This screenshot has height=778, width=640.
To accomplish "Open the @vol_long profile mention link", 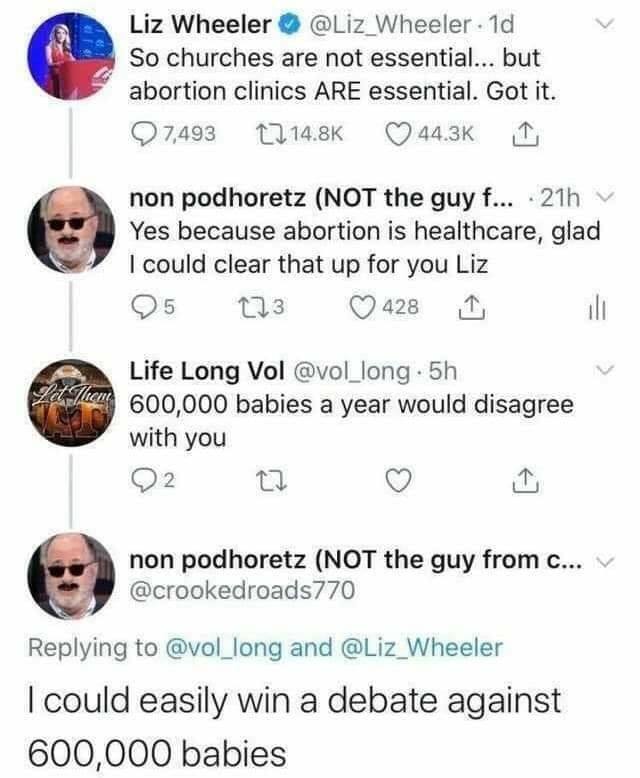I will (x=217, y=647).
